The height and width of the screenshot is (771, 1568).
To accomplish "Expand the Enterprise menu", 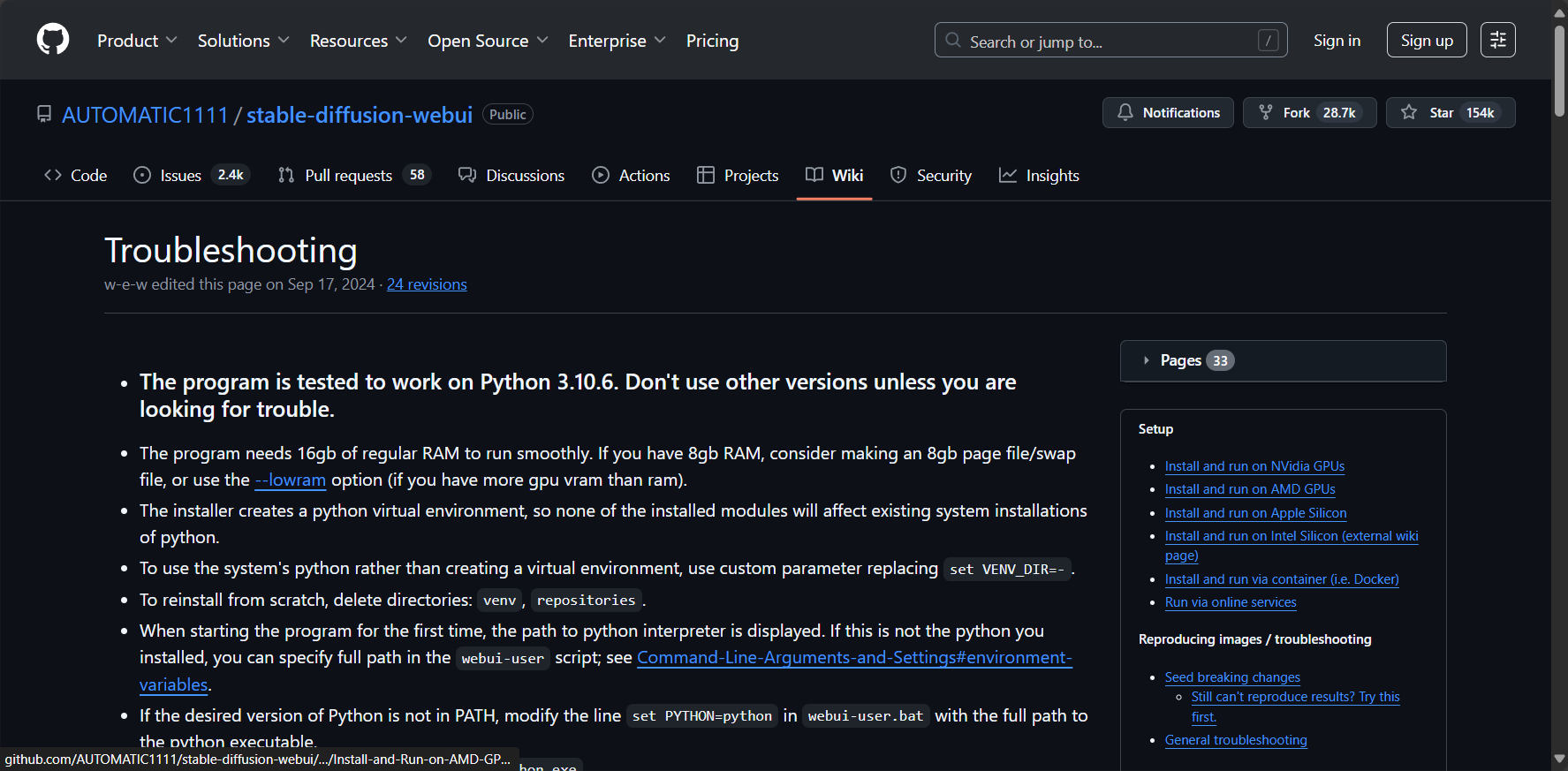I will click(x=617, y=41).
